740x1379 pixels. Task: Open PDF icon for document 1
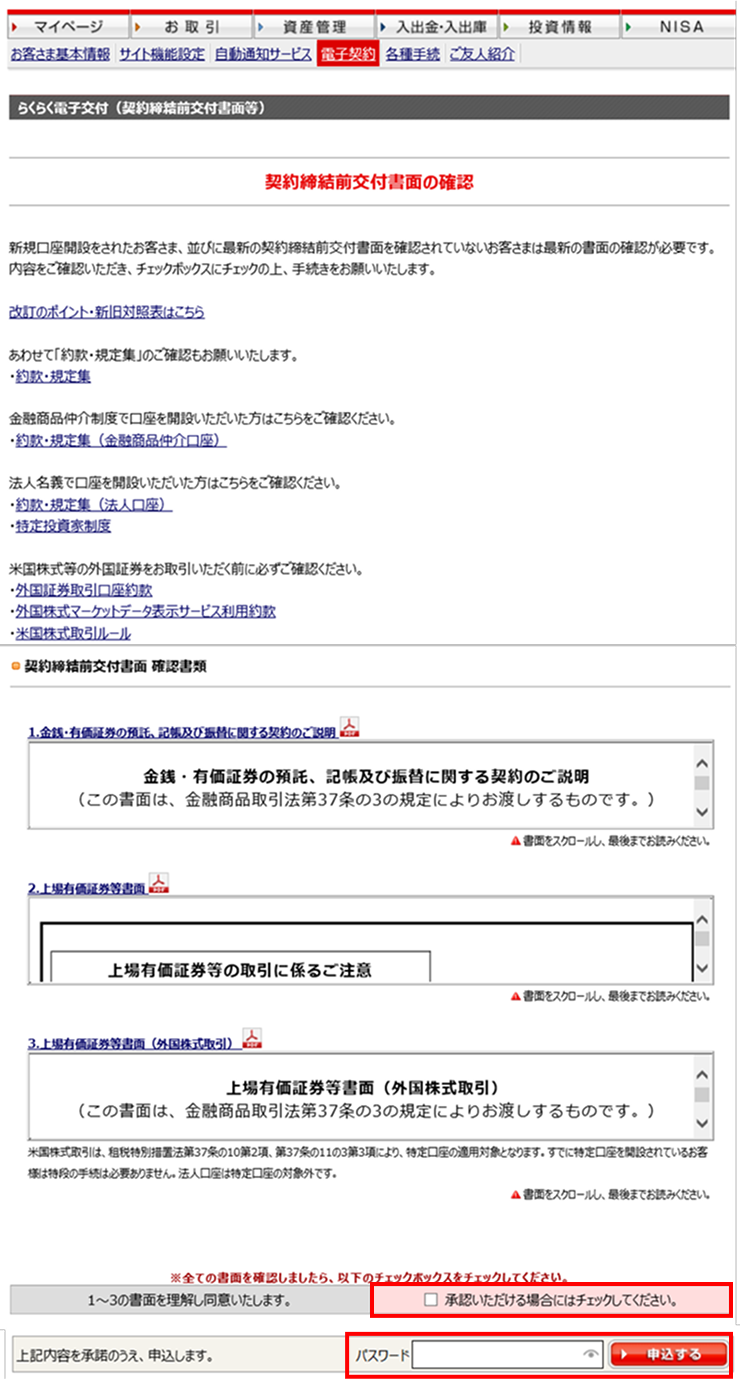(x=349, y=727)
